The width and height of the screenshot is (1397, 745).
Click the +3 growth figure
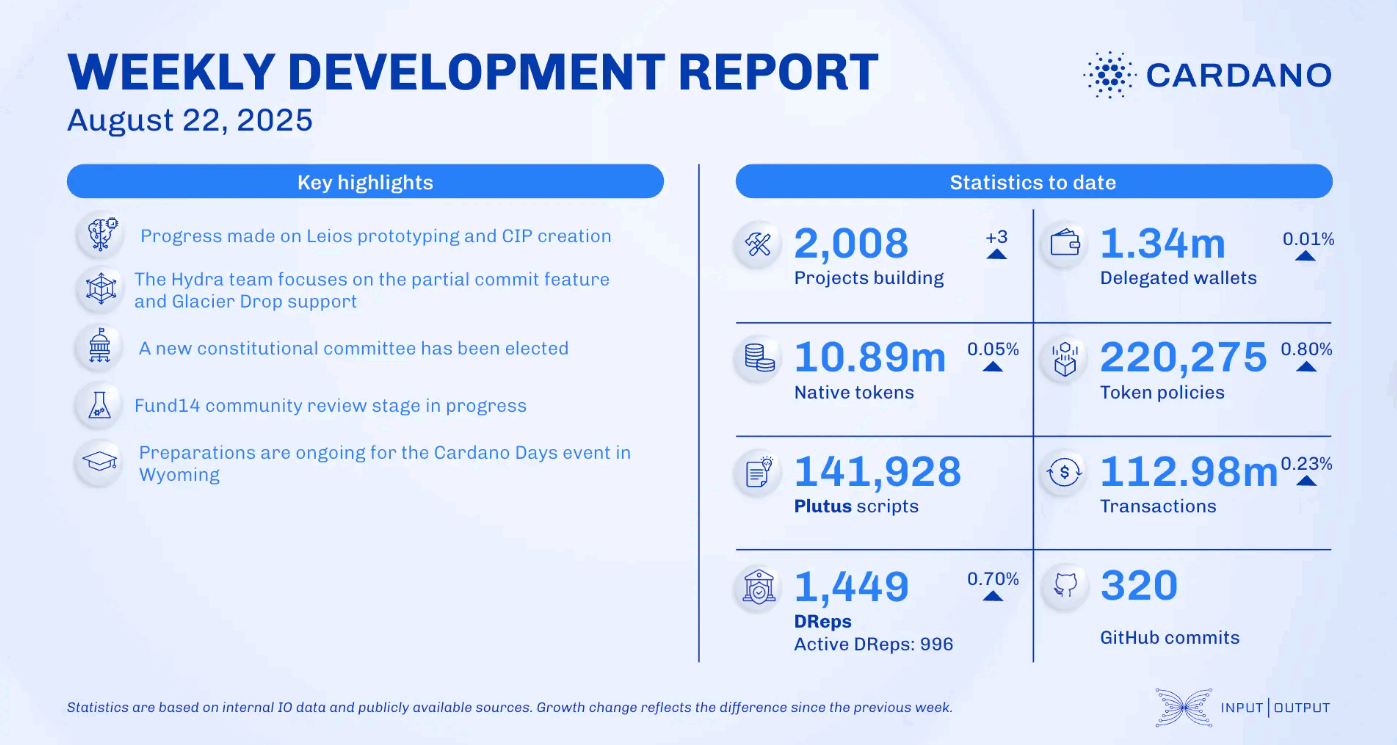tap(996, 237)
